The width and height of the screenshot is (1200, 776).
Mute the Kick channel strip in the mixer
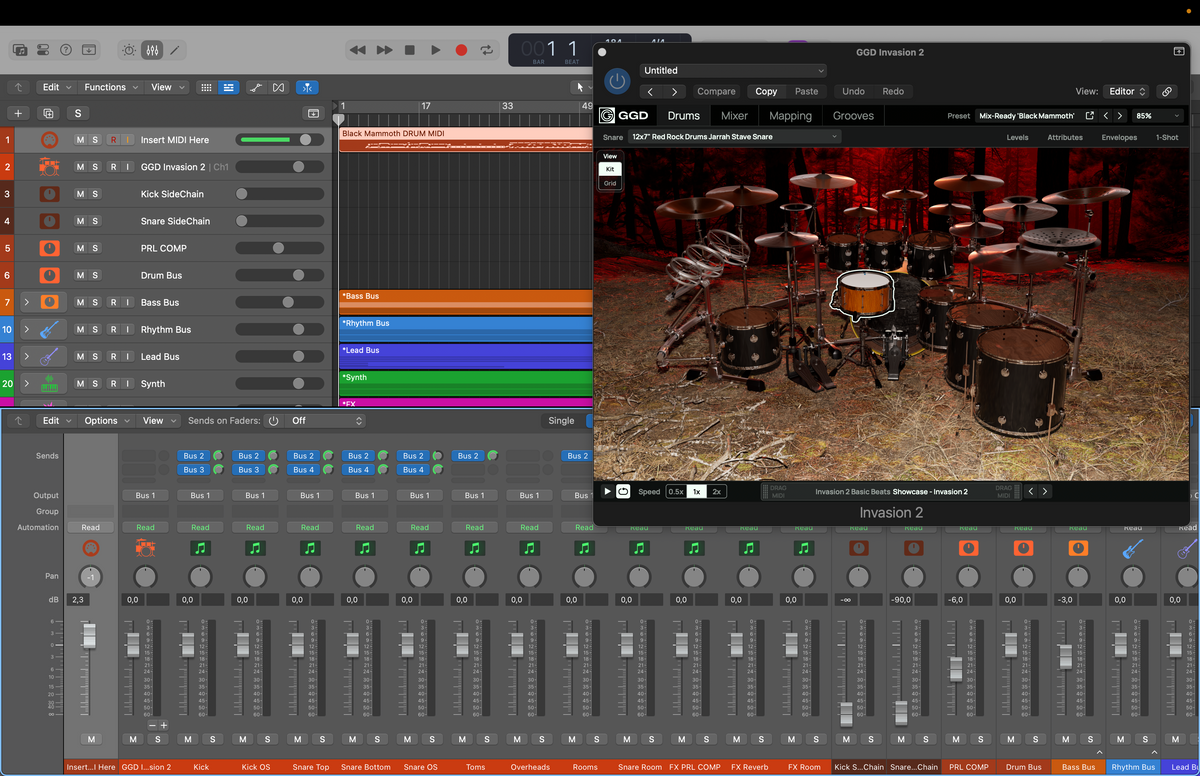pyautogui.click(x=188, y=739)
